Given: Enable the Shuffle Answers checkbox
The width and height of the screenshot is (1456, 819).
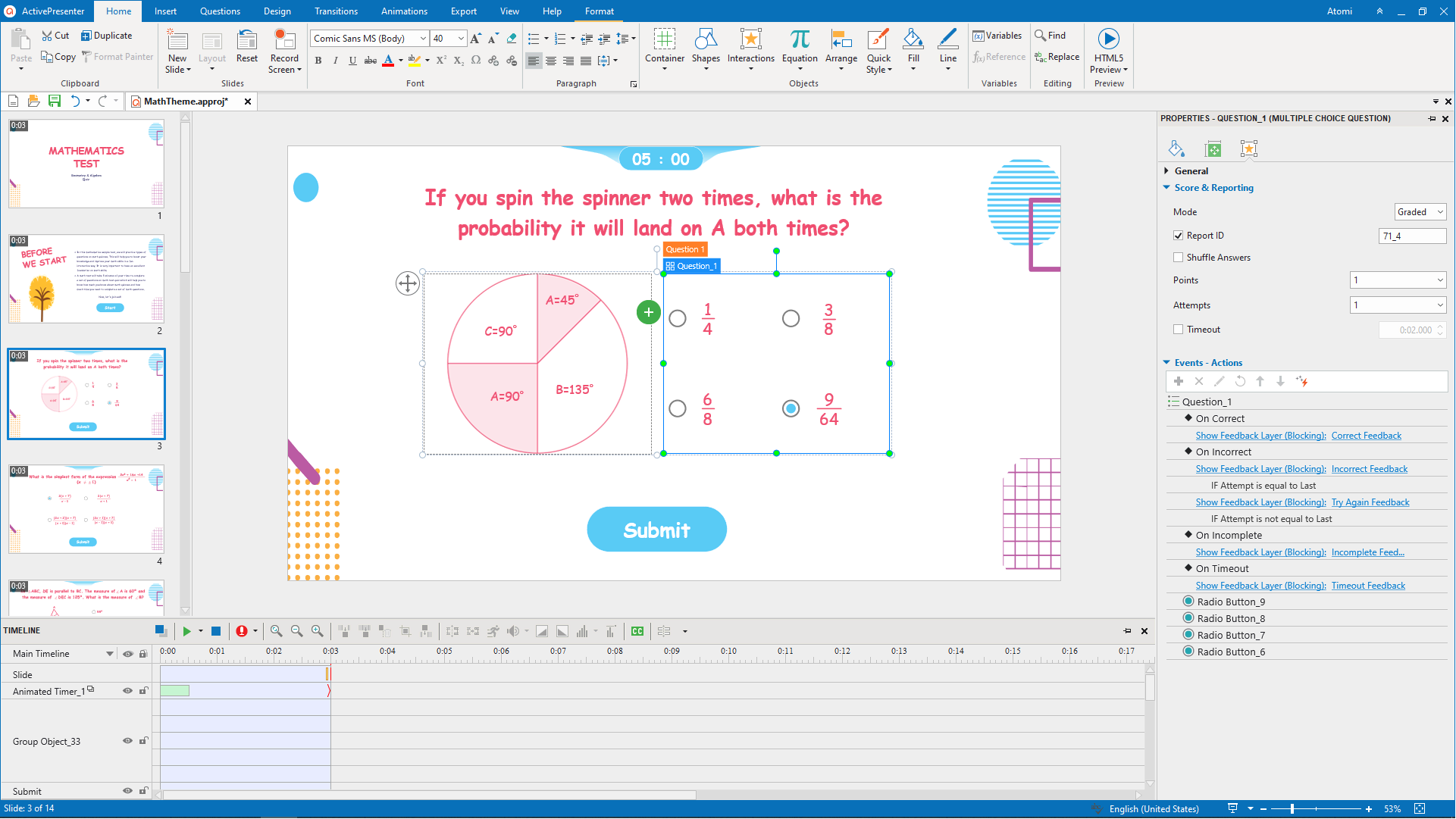Looking at the screenshot, I should click(x=1178, y=258).
